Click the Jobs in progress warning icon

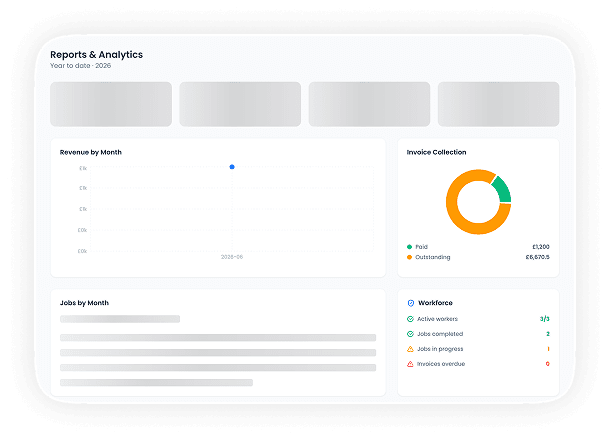coord(410,349)
